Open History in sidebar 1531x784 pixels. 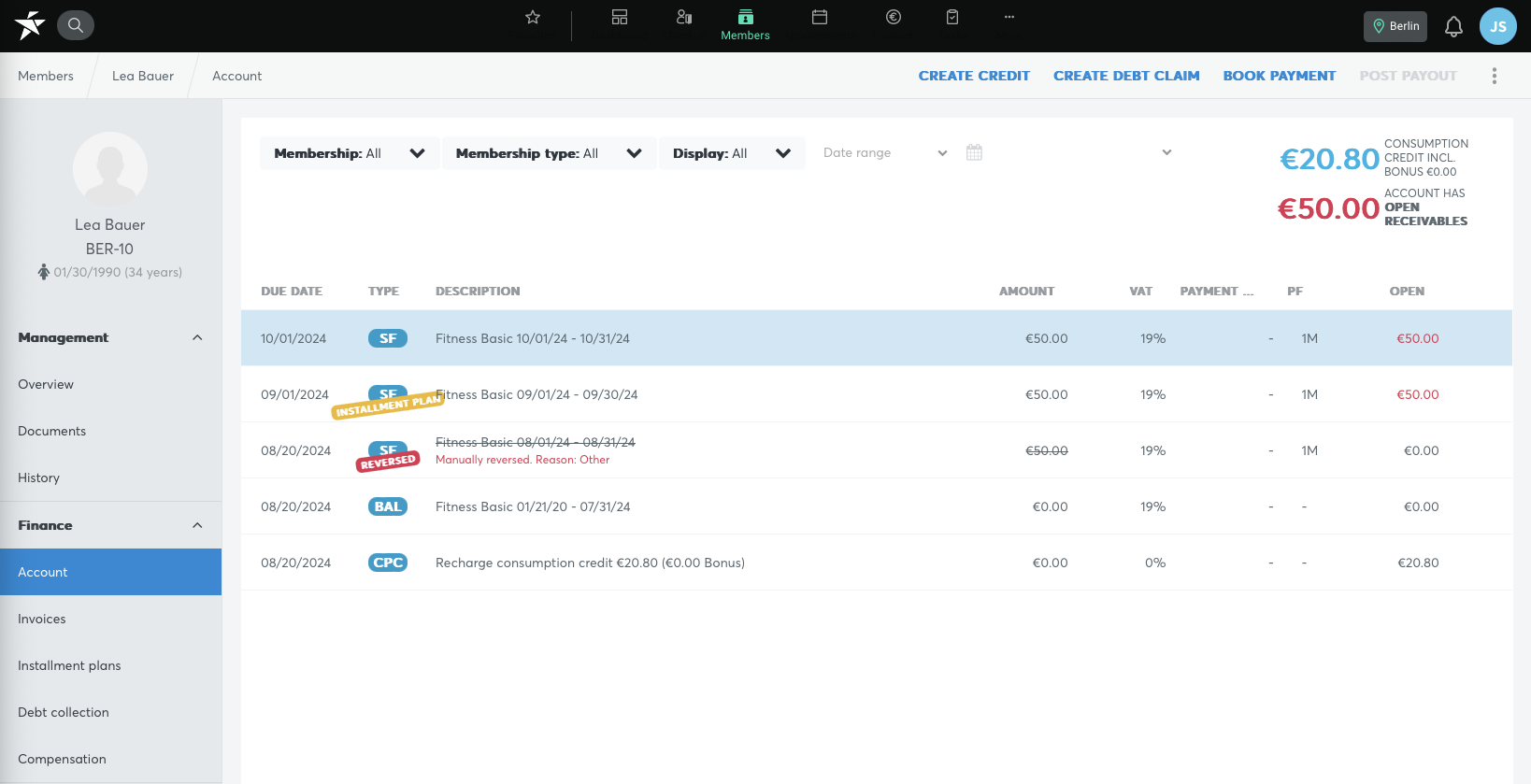(110, 478)
